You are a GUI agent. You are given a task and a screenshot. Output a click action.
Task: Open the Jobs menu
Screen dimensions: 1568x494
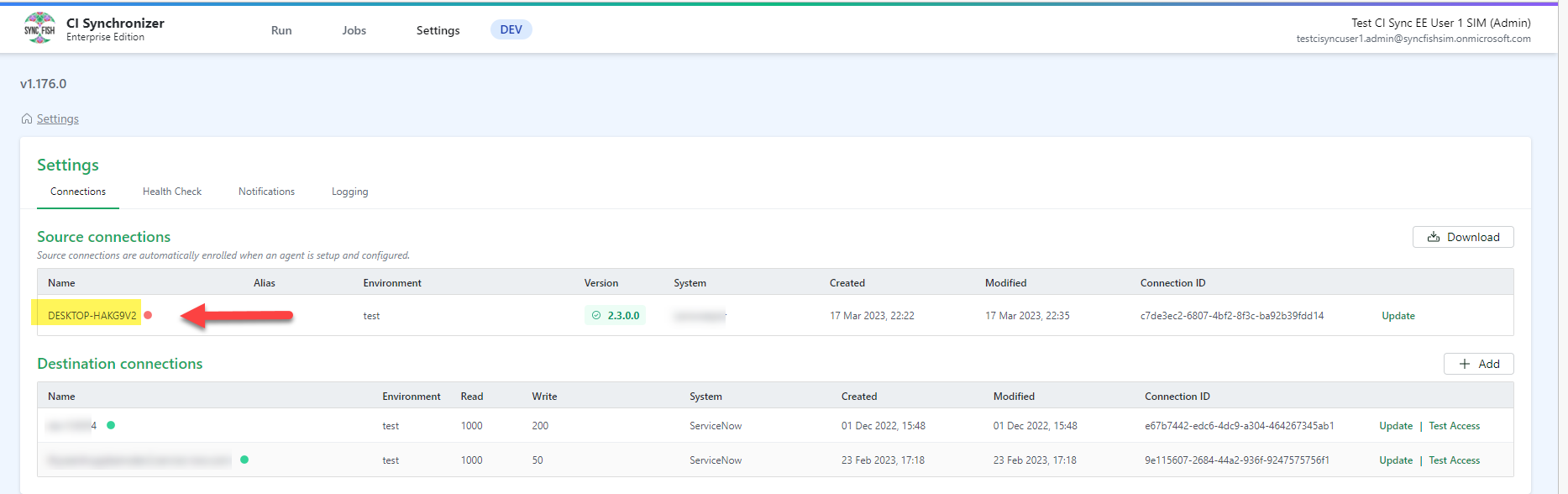[354, 30]
